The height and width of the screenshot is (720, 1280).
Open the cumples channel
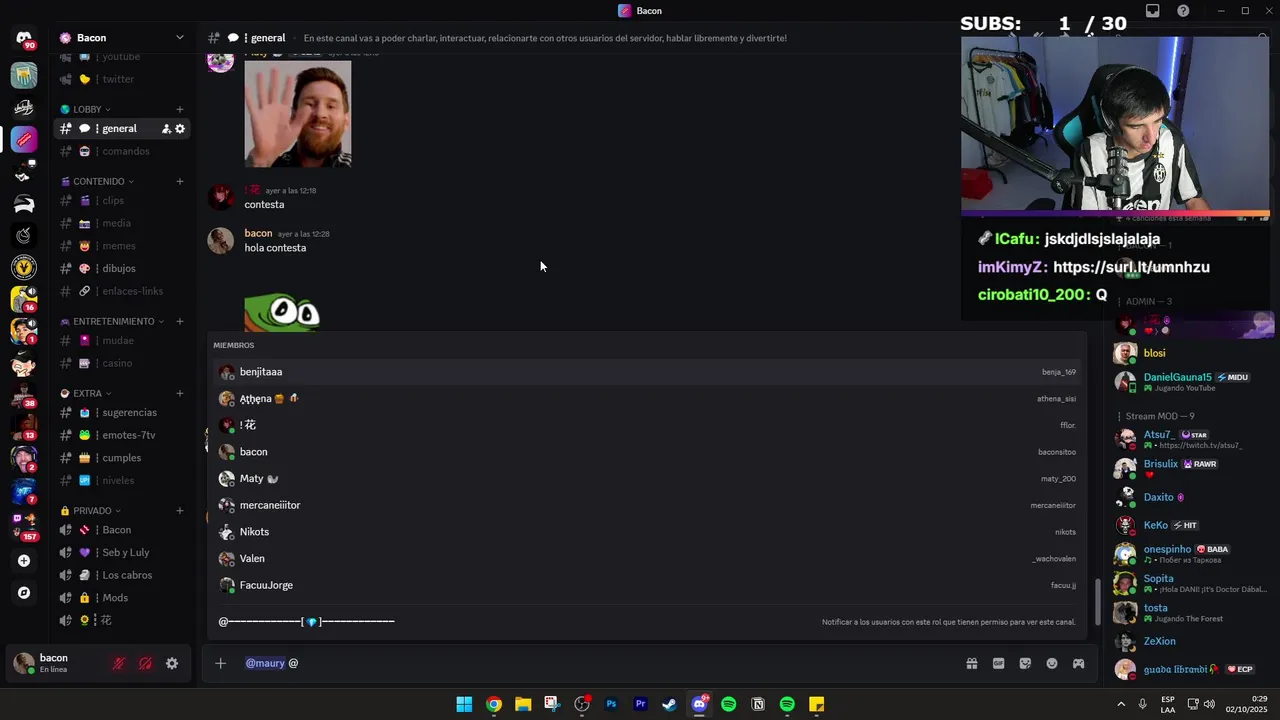click(x=122, y=458)
